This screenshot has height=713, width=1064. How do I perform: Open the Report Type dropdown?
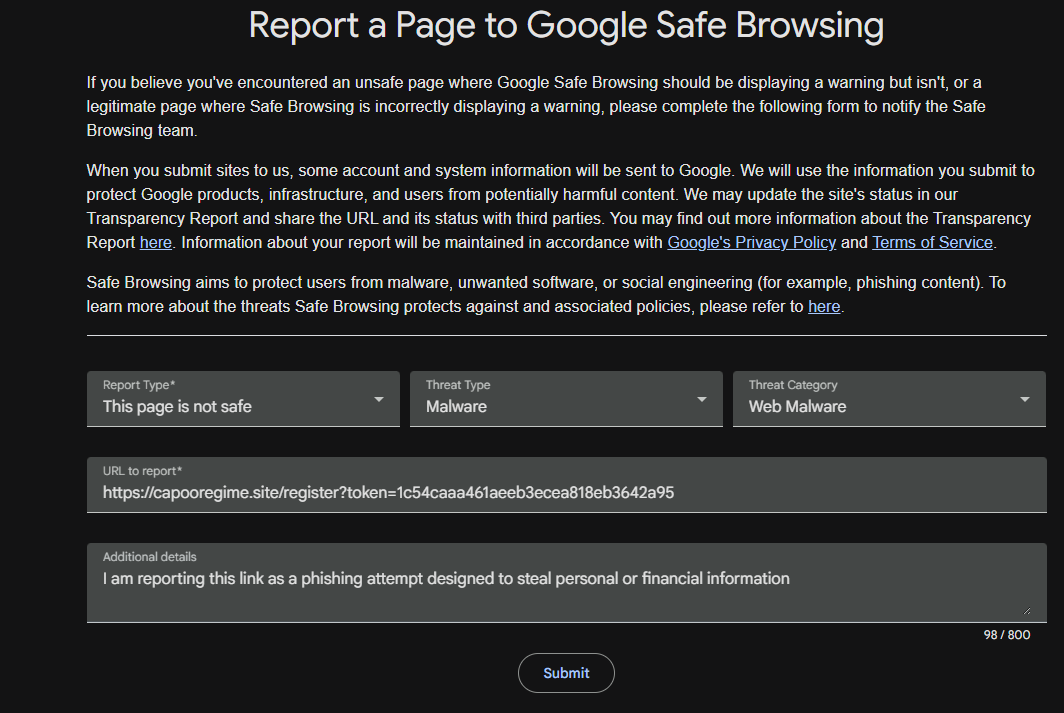(243, 399)
